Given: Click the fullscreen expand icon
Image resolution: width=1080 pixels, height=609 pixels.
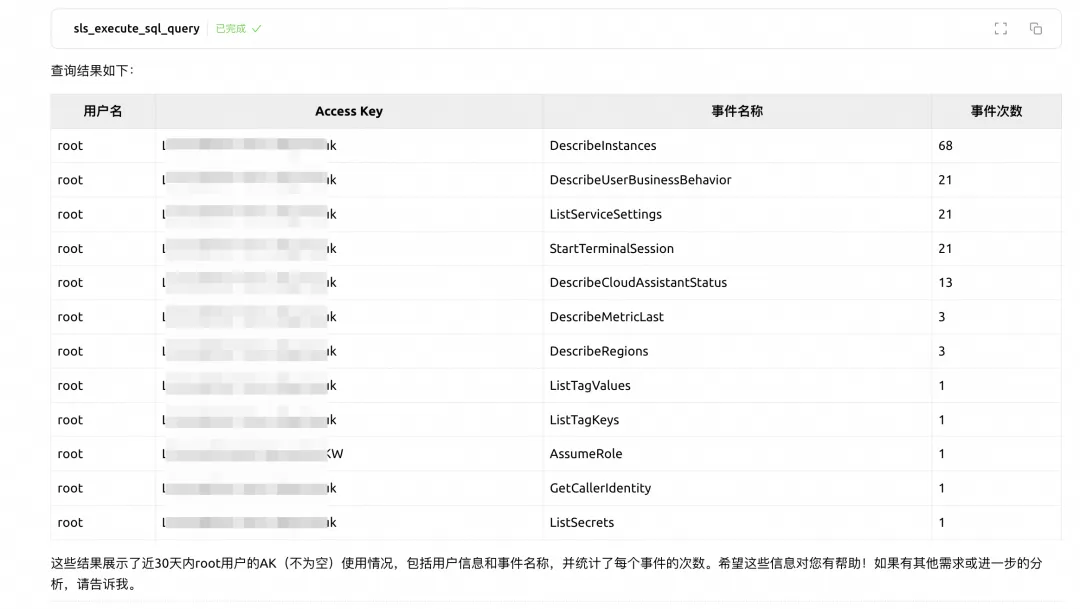Looking at the screenshot, I should (1000, 29).
